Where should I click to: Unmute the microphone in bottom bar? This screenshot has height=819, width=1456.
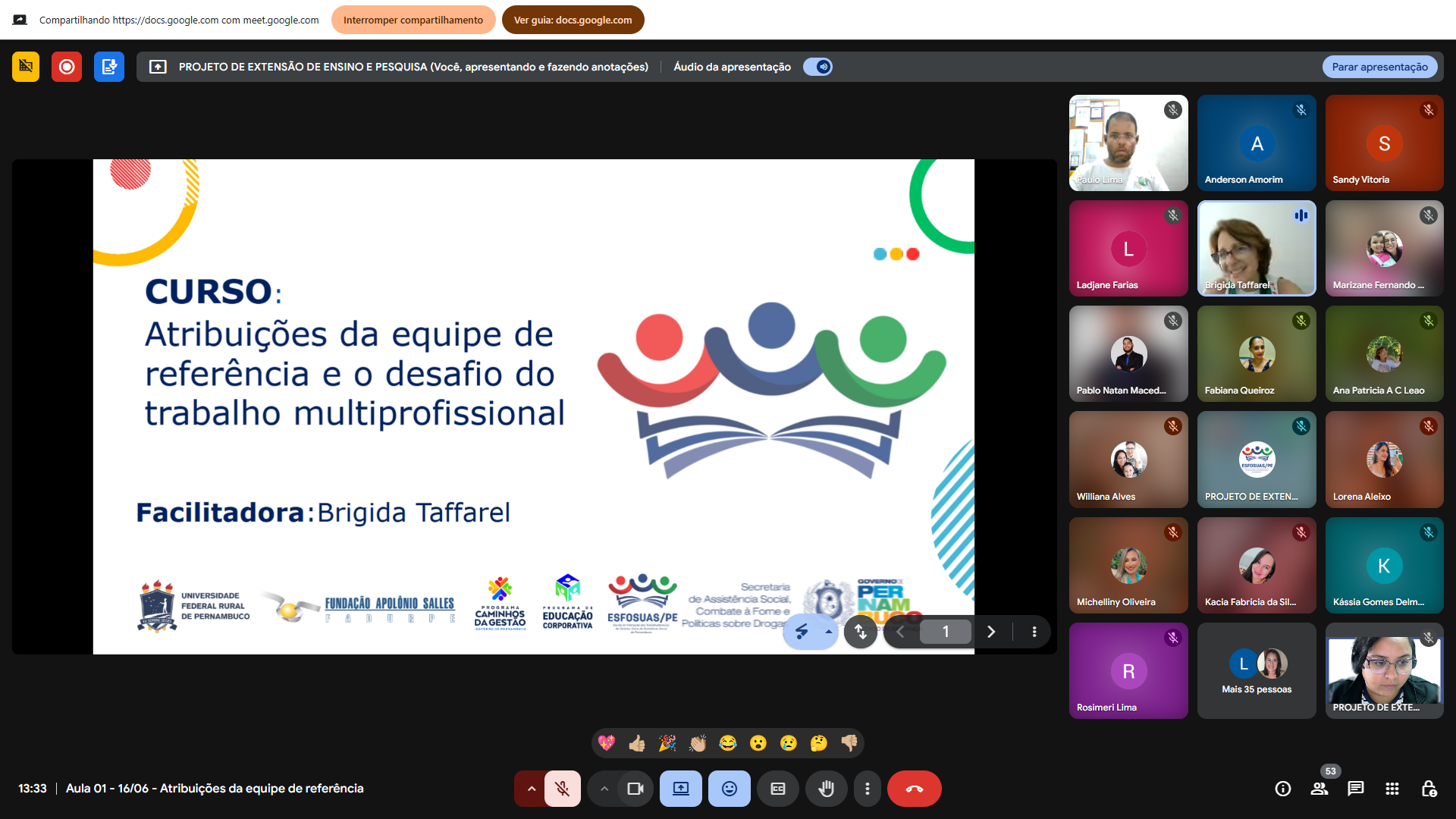pos(562,789)
